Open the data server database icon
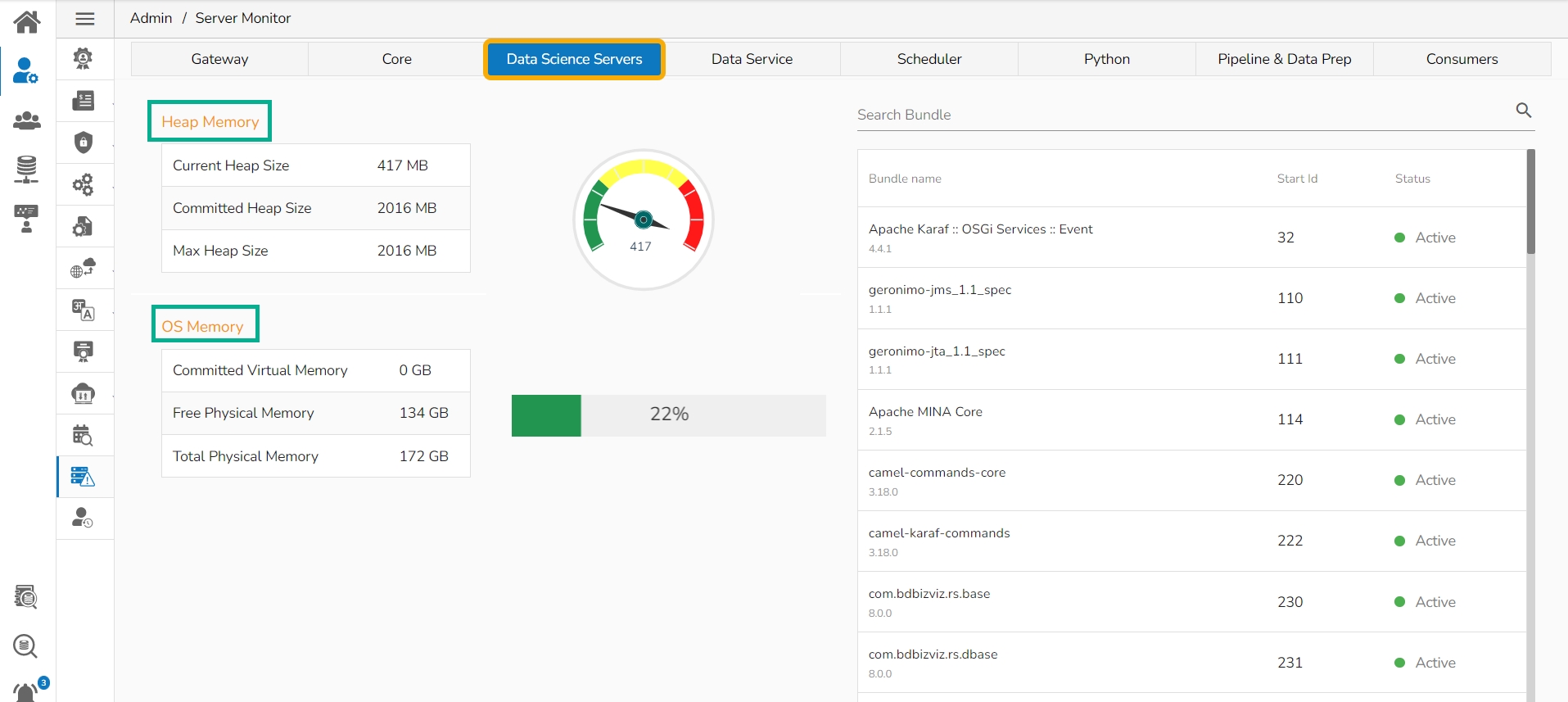Screen dimensions: 1568x702 tap(27, 170)
